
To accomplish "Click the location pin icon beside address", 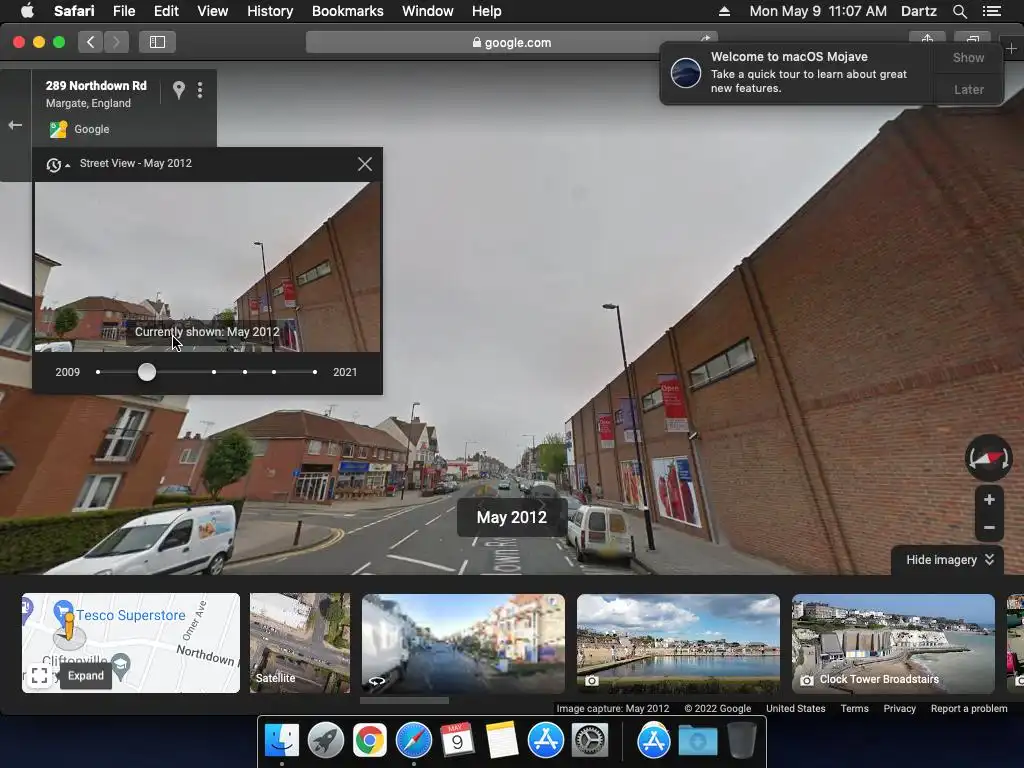I will tap(178, 90).
